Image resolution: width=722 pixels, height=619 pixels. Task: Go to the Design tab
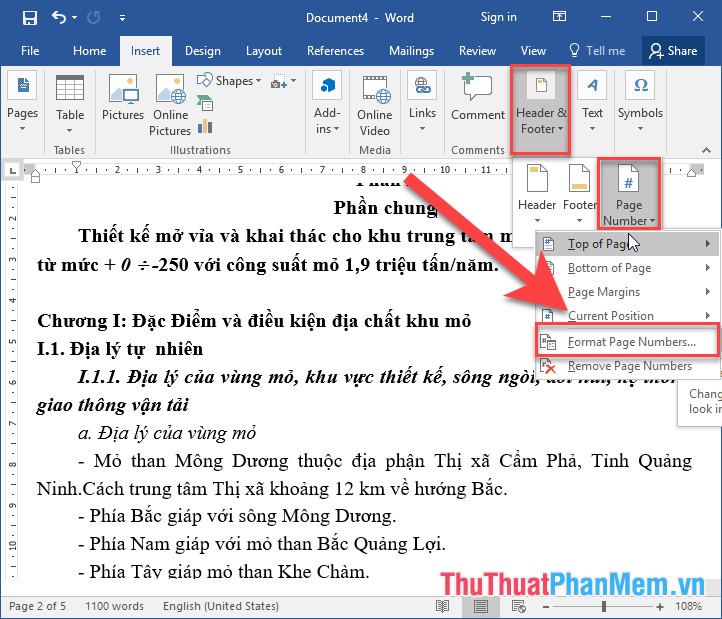coord(203,51)
